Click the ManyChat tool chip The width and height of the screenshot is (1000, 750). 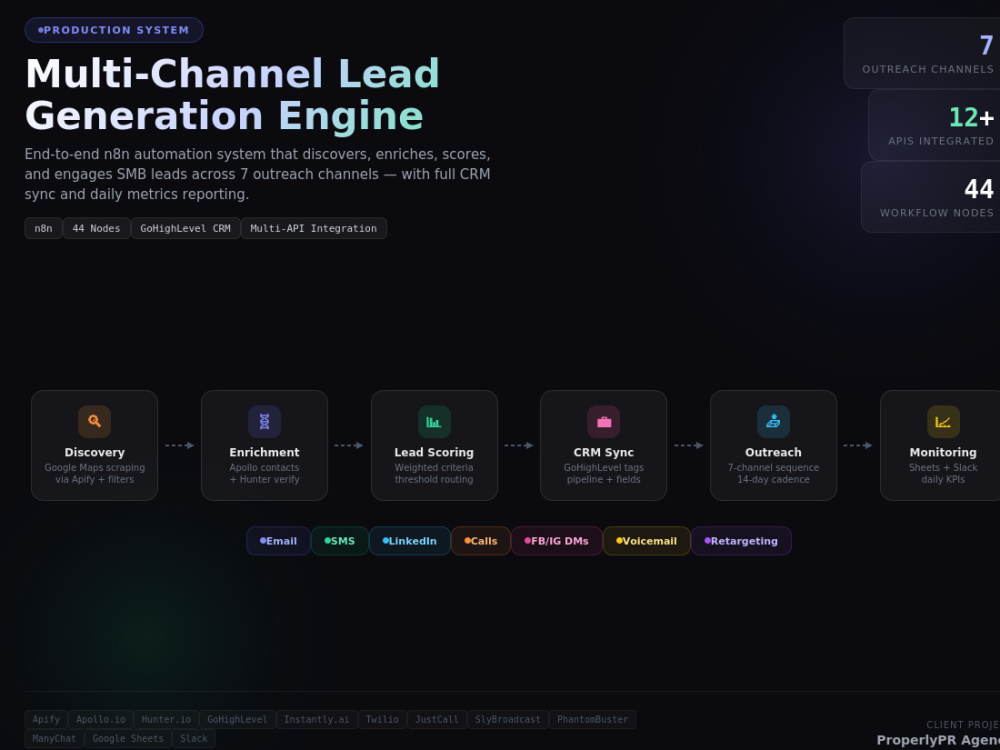click(54, 739)
